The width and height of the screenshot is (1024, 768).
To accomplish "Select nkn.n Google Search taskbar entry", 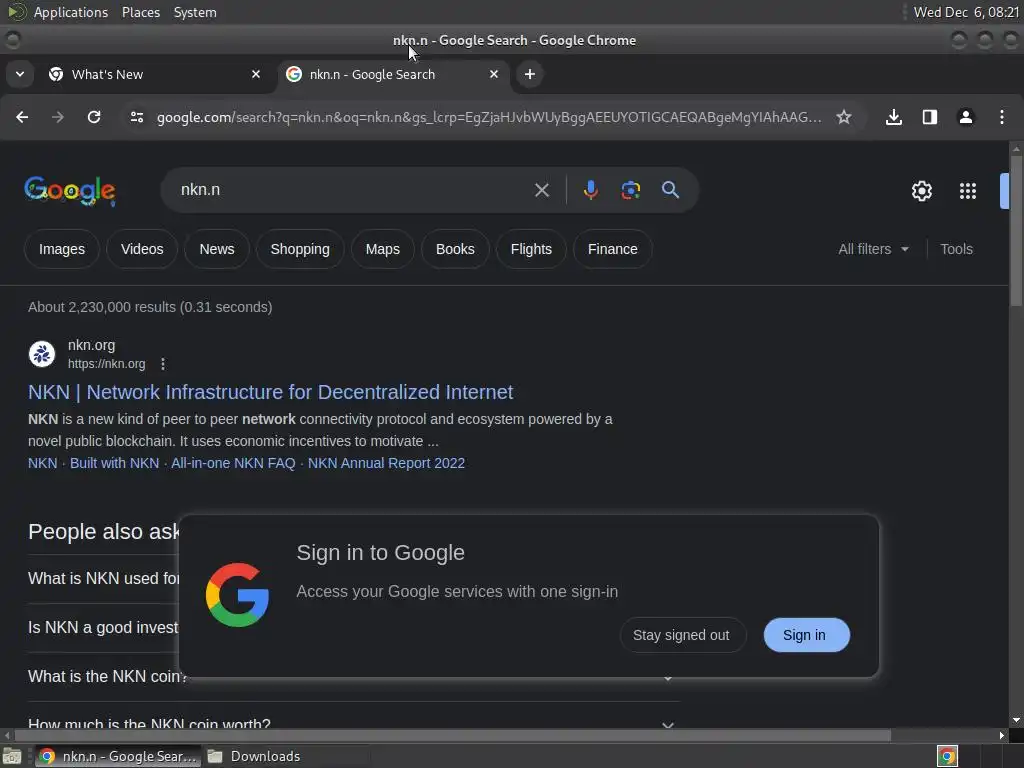I will [x=118, y=756].
